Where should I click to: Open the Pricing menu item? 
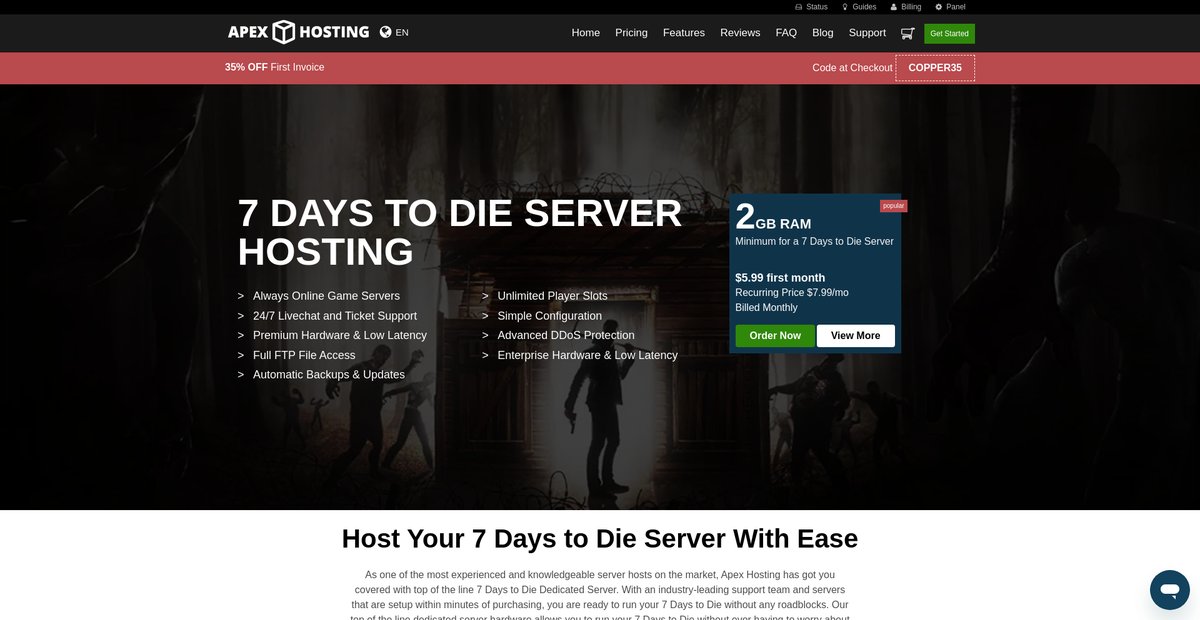tap(631, 33)
